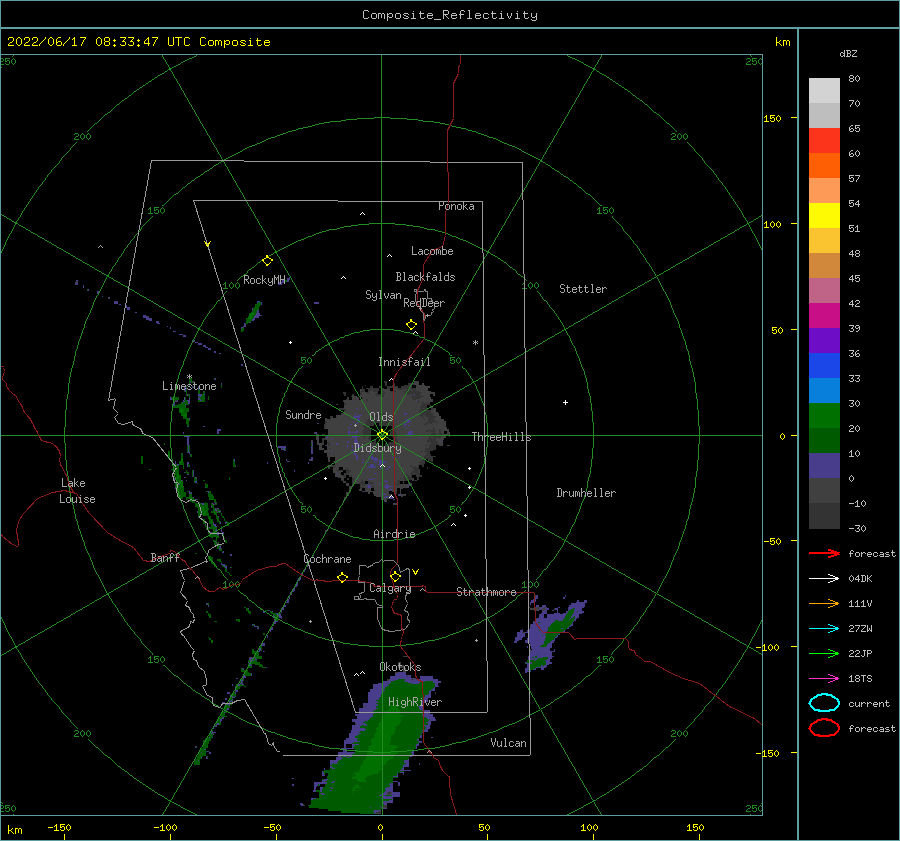Click the bright green 20-30 dBZ swatch
This screenshot has height=841, width=900.
[824, 416]
